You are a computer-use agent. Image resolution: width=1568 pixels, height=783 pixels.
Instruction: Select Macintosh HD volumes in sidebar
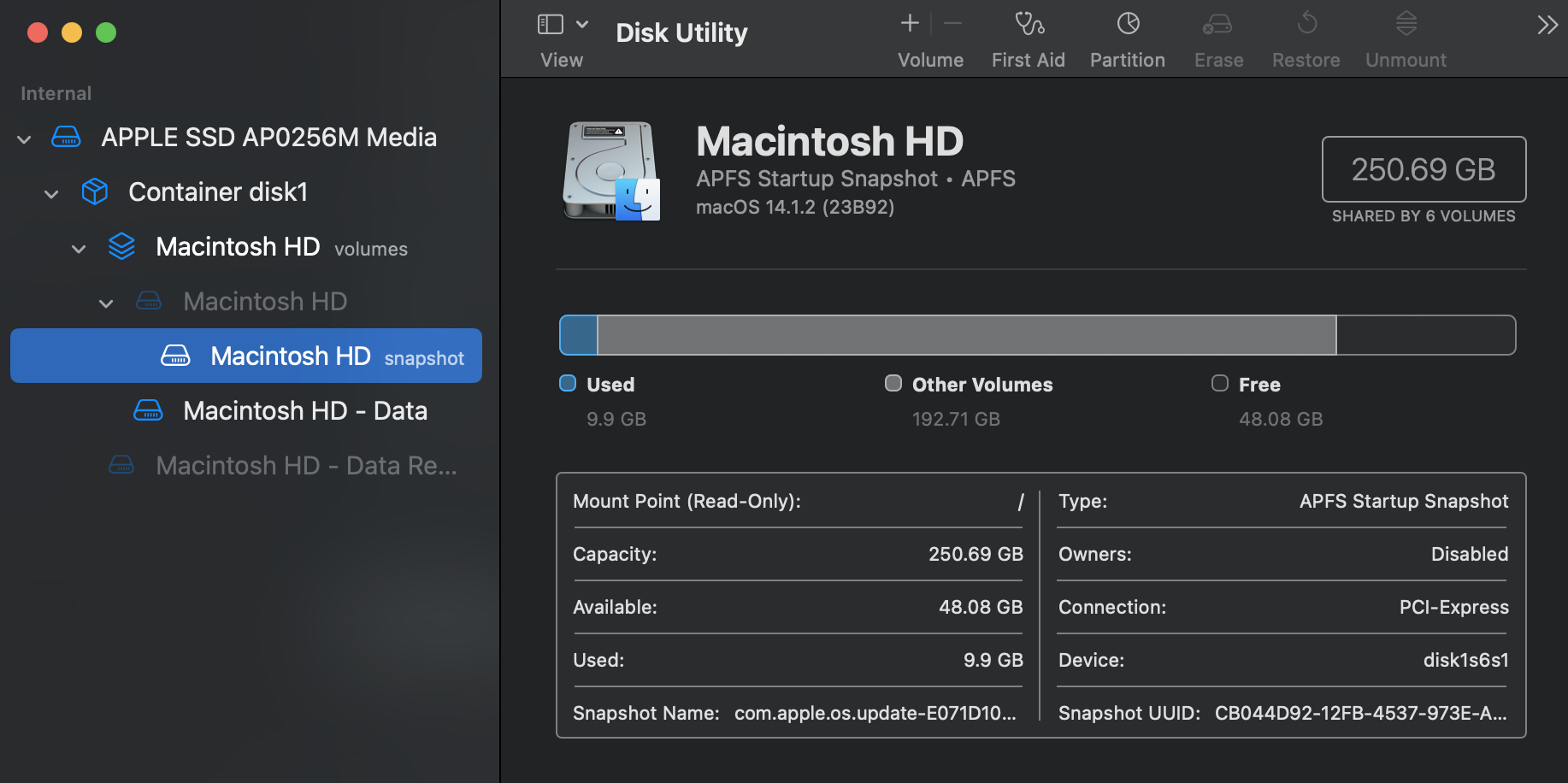point(246,246)
